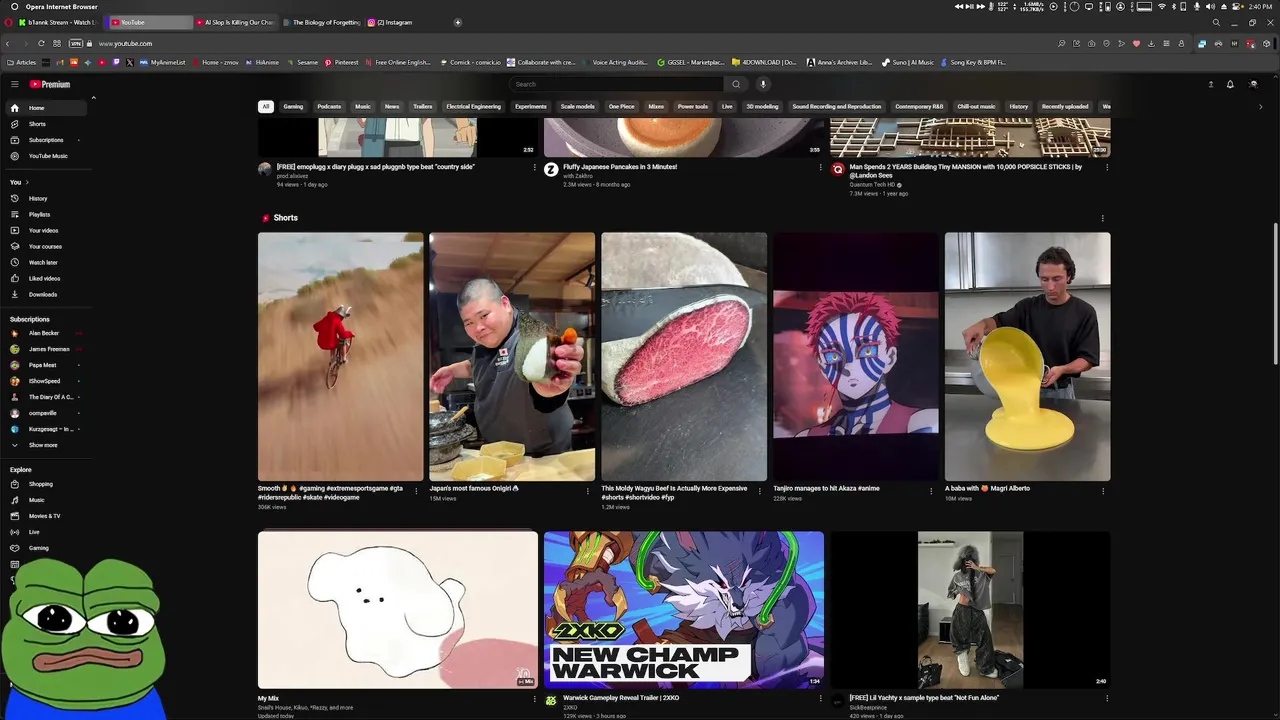1280x720 pixels.
Task: Play A baba with Magri Alberto short
Action: pos(1027,357)
